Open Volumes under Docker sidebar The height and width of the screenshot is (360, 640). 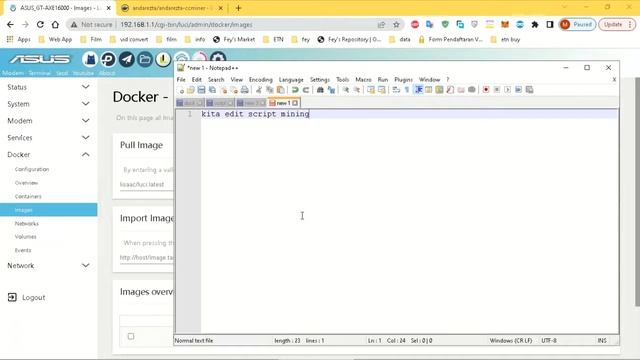click(x=25, y=237)
